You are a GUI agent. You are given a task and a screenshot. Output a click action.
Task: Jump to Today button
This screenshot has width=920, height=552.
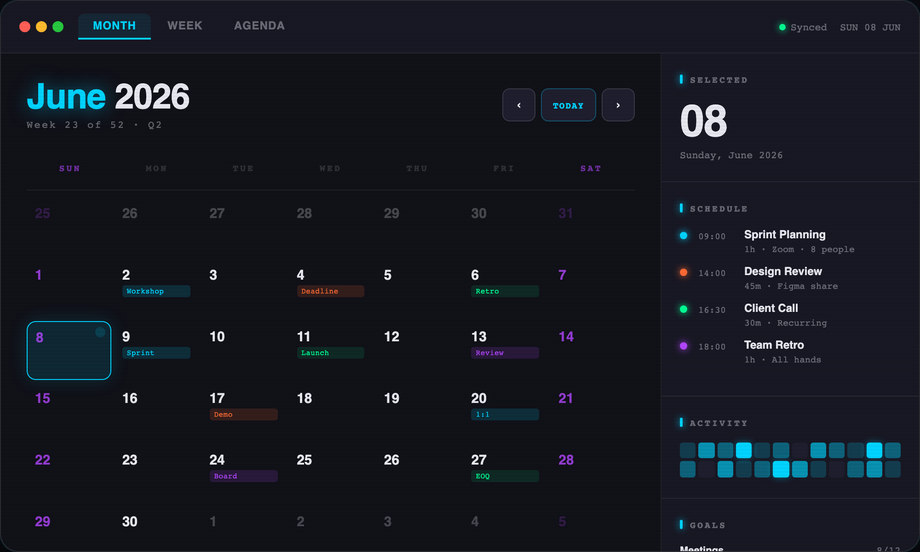[568, 105]
